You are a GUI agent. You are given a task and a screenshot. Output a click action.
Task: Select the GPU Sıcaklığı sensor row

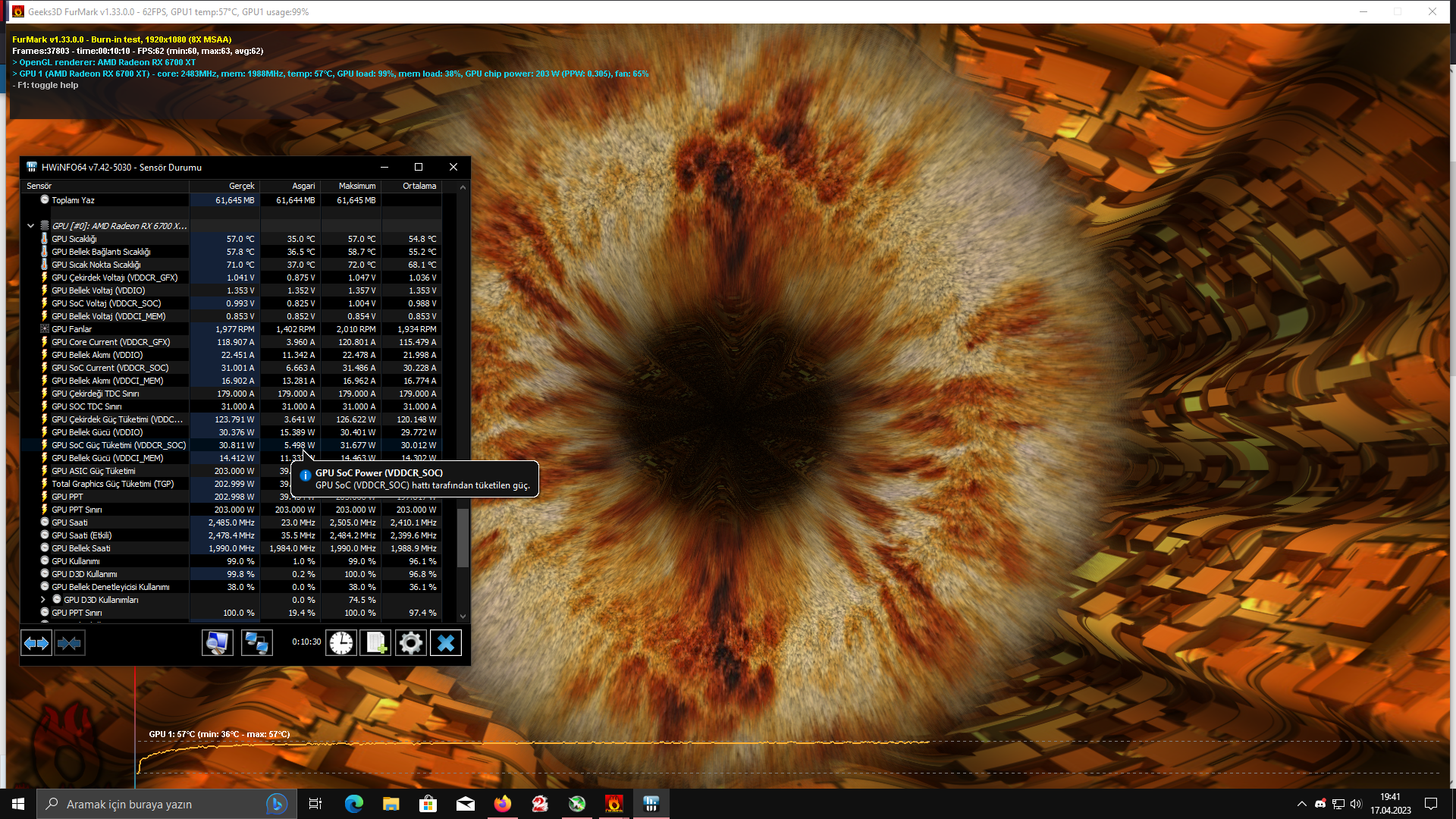[74, 239]
